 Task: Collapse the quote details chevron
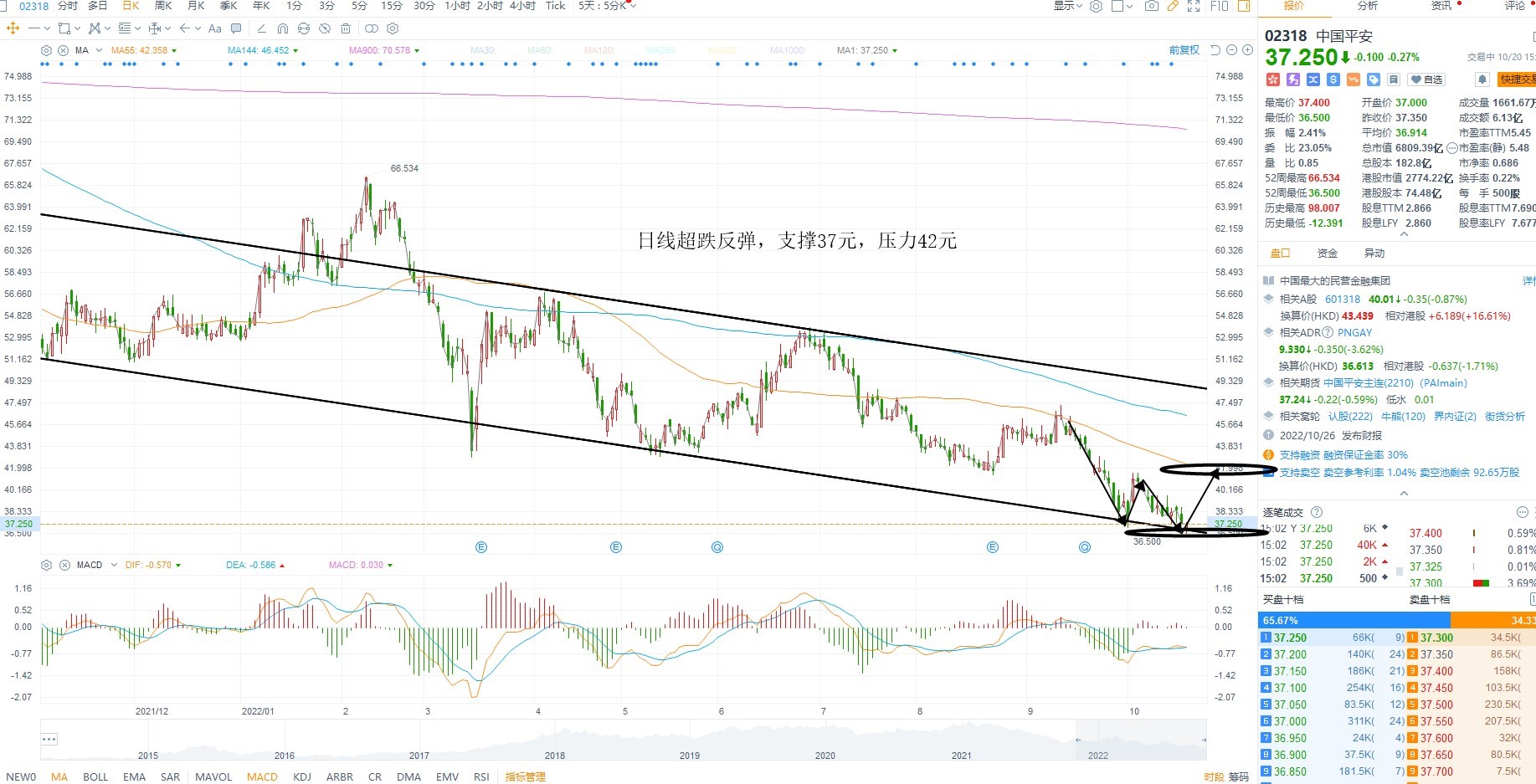point(1404,234)
